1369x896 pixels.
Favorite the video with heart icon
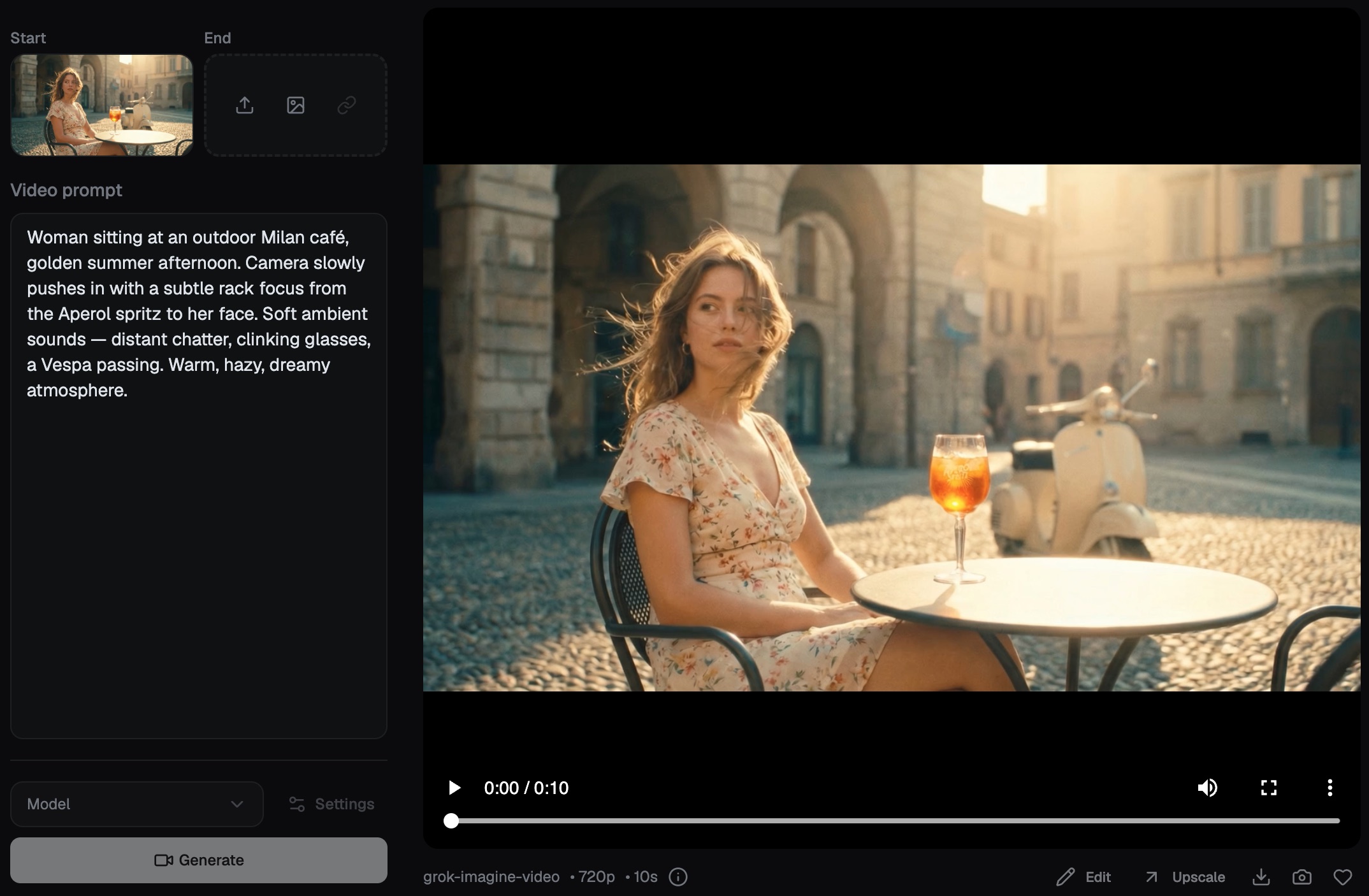(1342, 877)
